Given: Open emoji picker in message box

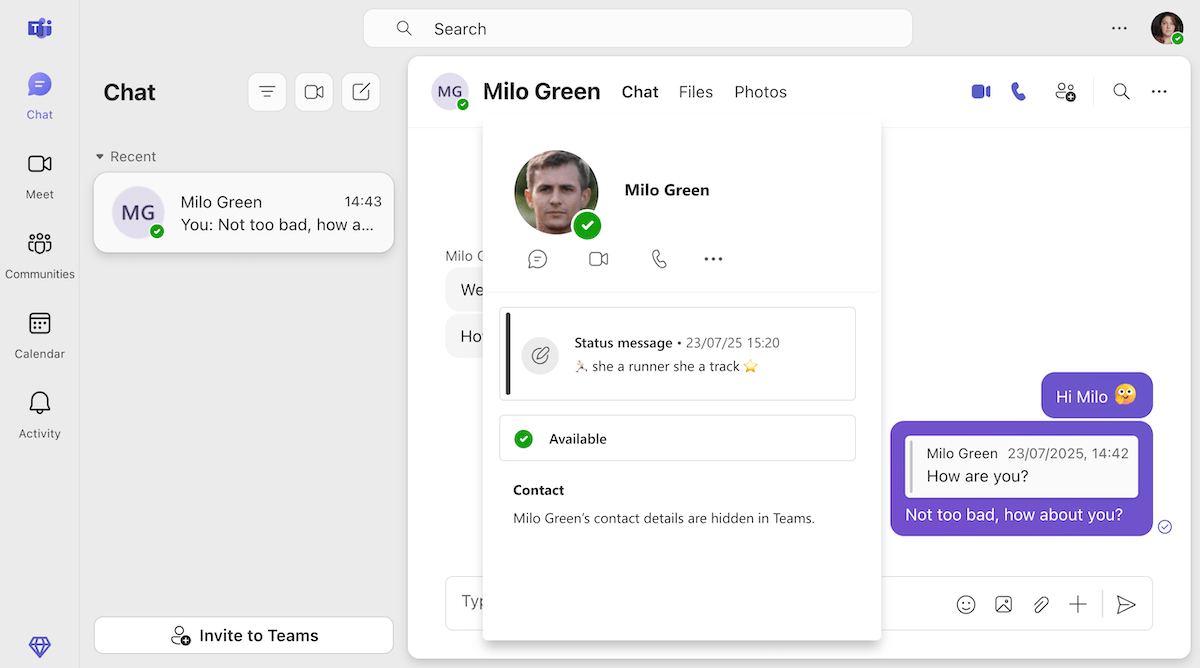Looking at the screenshot, I should (966, 604).
